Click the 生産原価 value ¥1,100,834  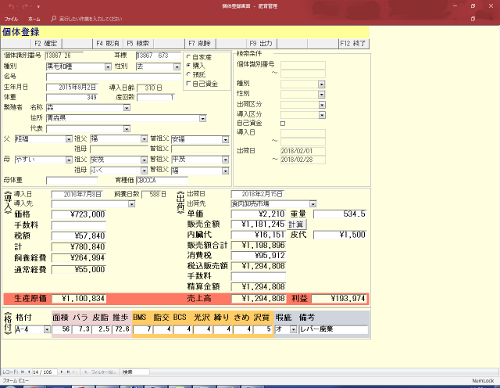(x=79, y=299)
